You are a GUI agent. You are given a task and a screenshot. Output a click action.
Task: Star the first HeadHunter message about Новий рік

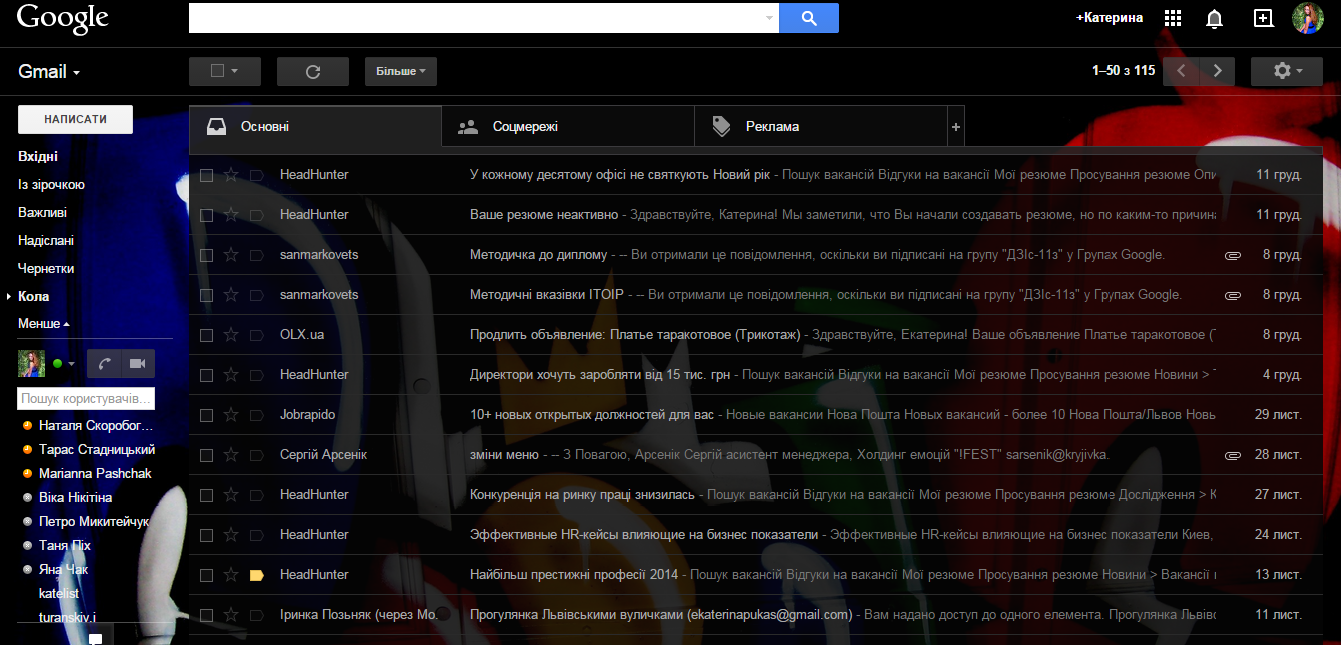coord(231,175)
